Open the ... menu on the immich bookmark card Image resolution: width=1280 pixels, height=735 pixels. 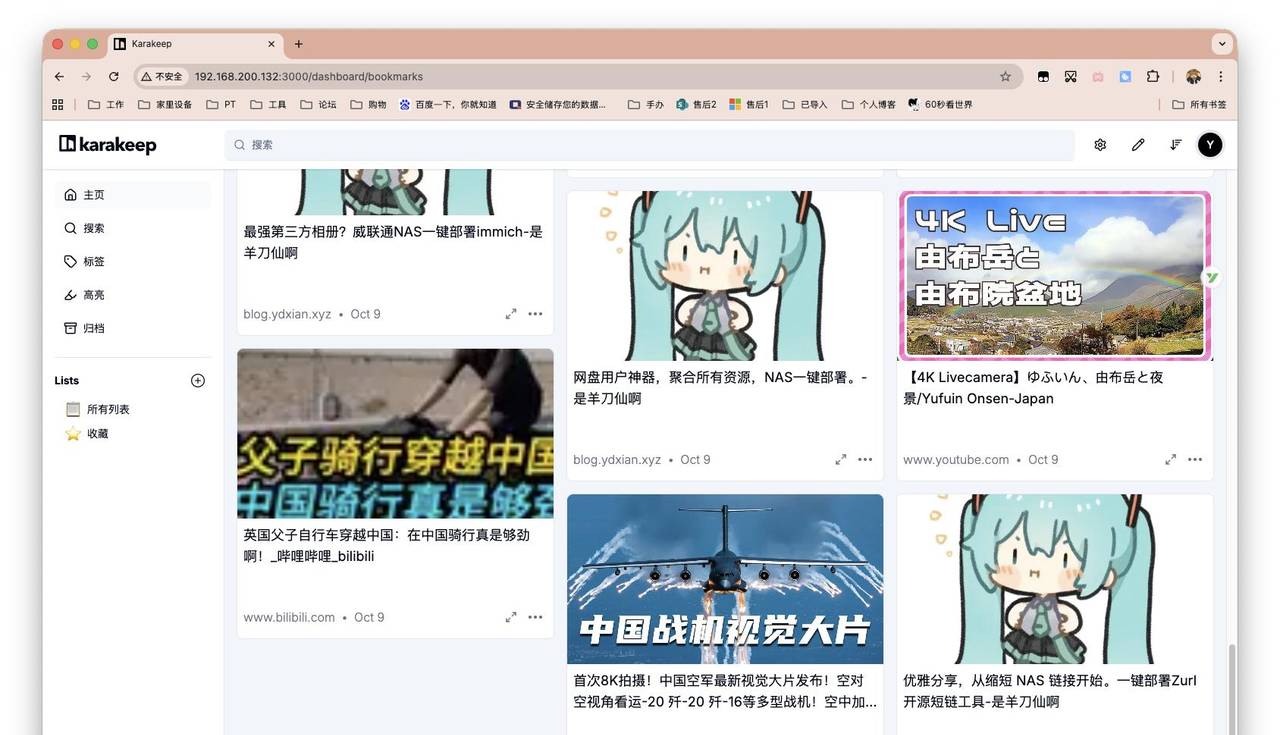coord(535,313)
